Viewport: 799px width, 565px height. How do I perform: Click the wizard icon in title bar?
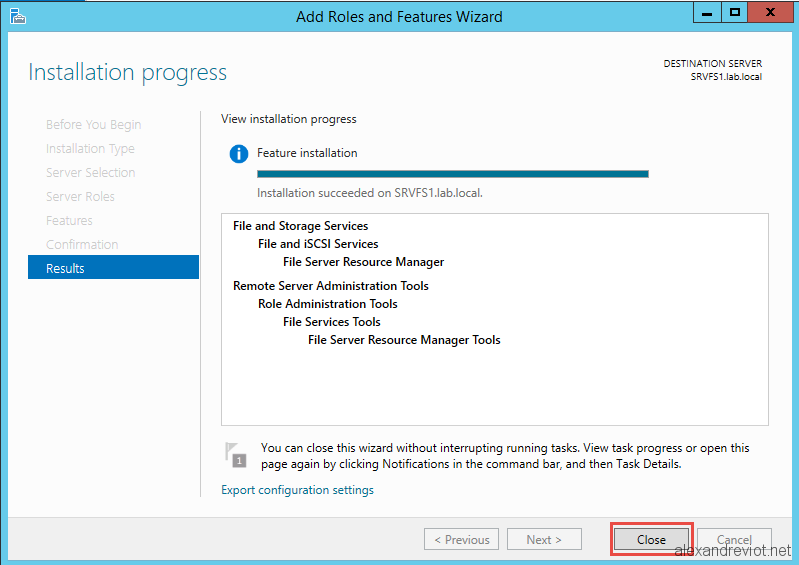tap(17, 16)
